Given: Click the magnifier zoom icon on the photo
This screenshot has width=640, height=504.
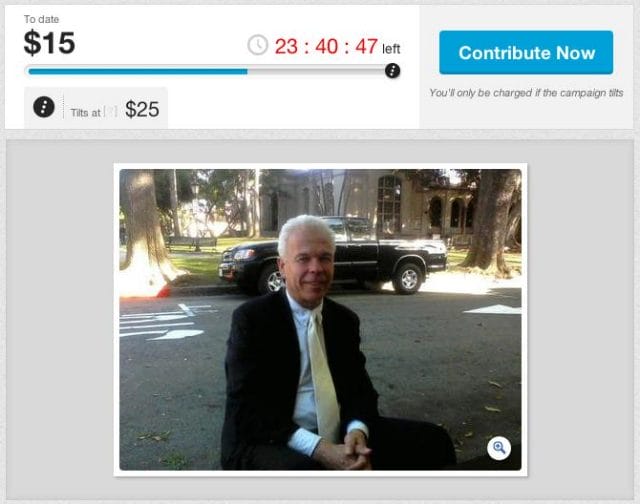Looking at the screenshot, I should click(499, 448).
